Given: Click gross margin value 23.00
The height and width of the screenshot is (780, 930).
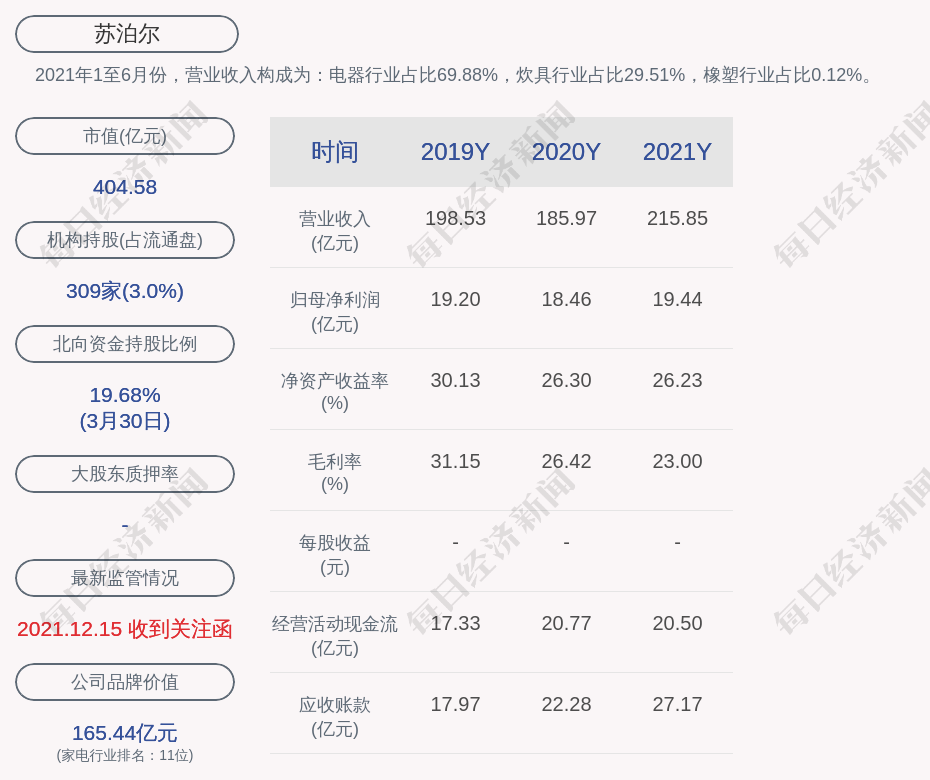Looking at the screenshot, I should [x=677, y=461].
